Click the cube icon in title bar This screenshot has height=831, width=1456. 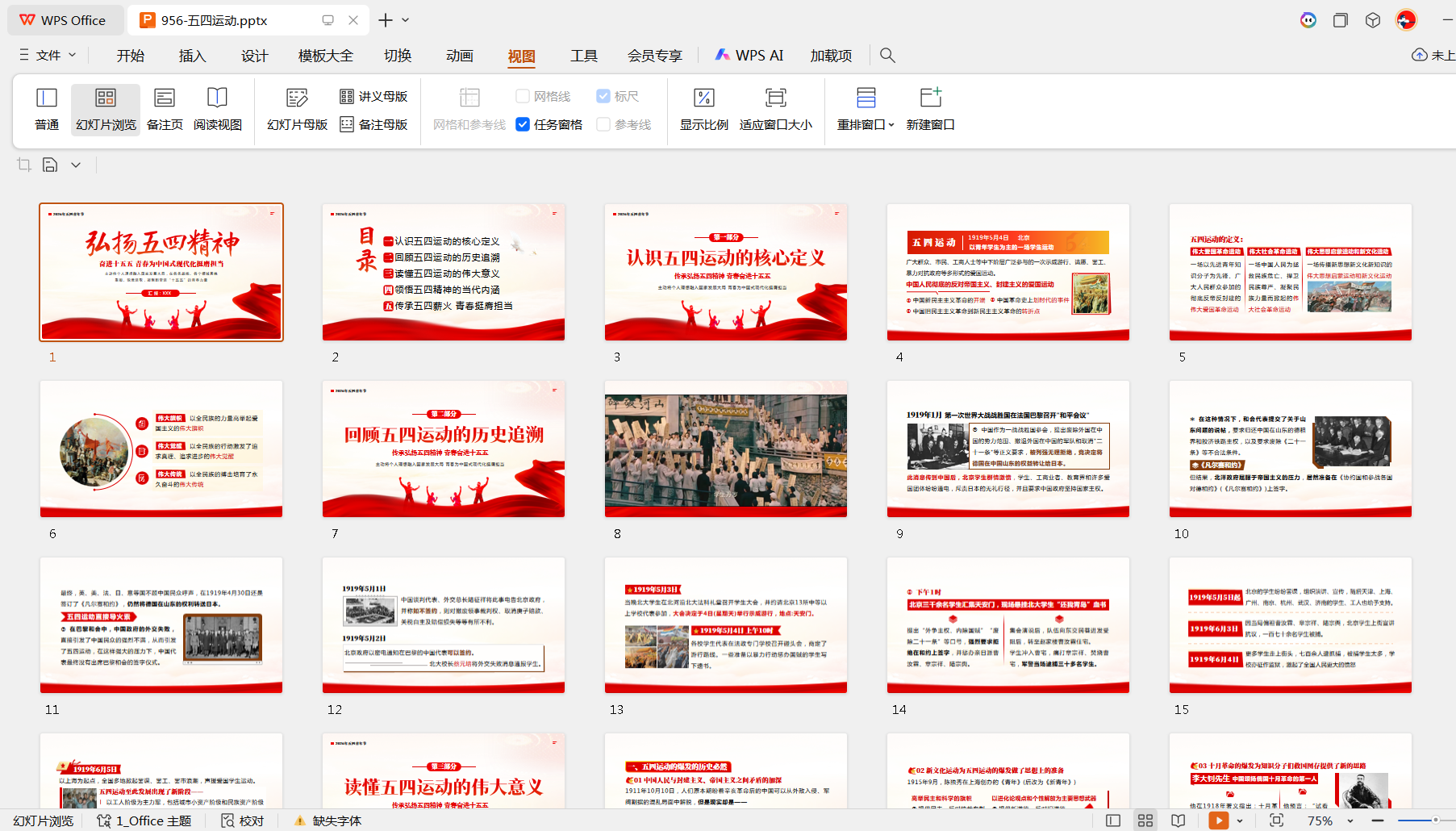[1373, 20]
